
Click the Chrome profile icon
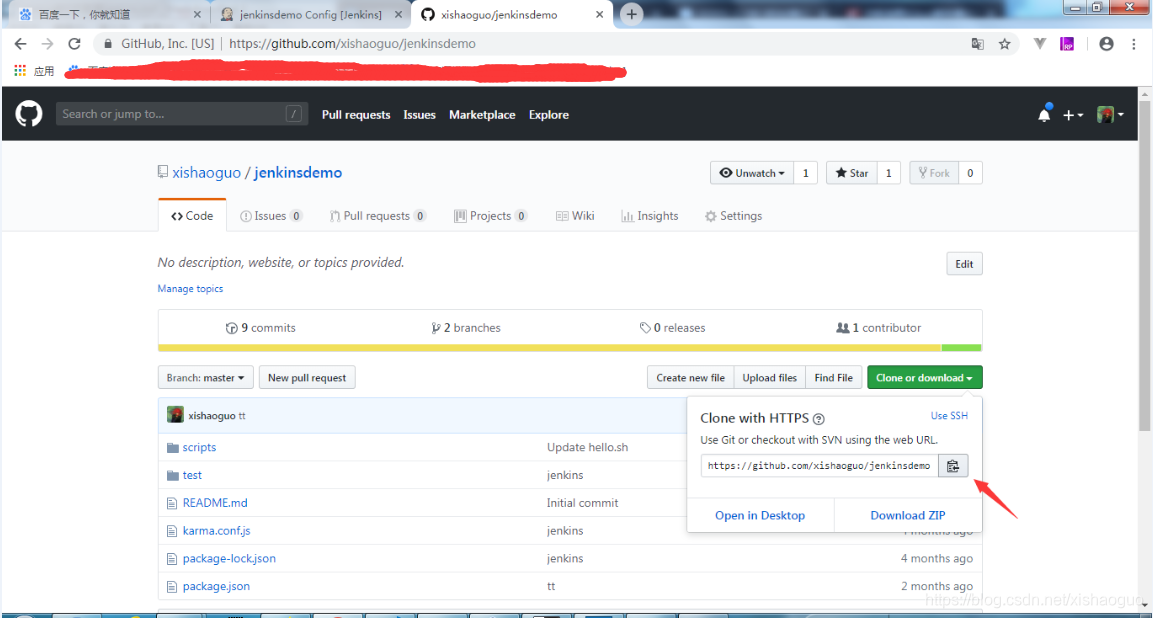click(x=1106, y=44)
